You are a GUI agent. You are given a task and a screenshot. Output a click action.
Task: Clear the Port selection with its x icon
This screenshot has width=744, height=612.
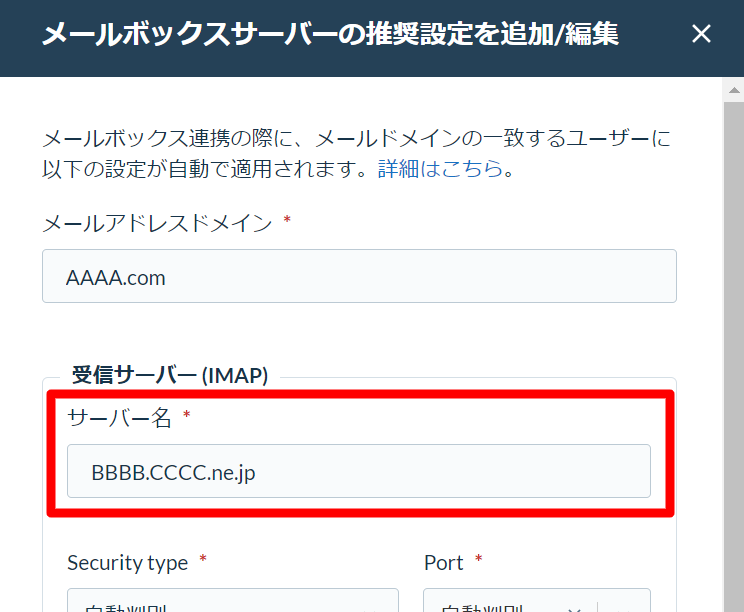click(575, 608)
